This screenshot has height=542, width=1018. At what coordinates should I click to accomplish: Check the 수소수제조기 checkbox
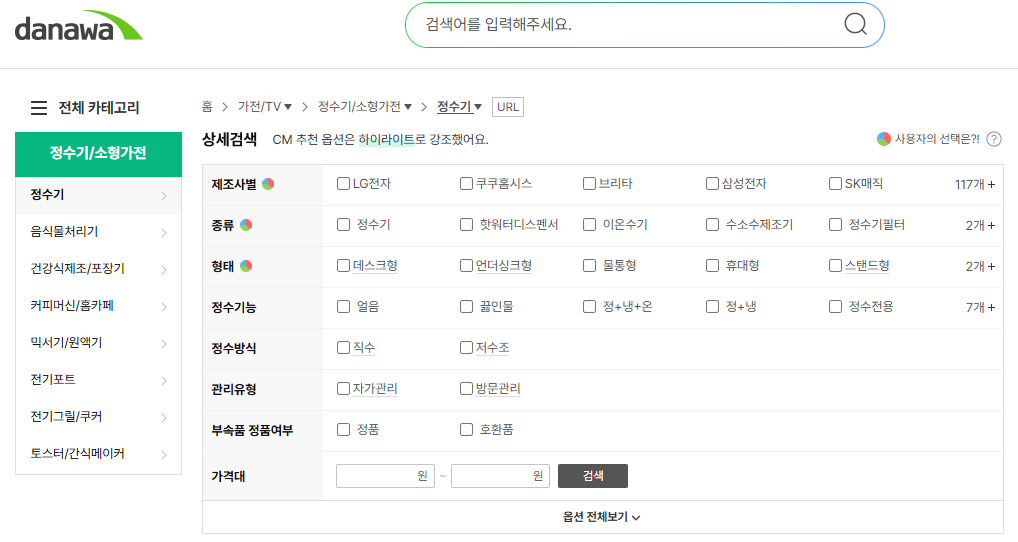point(712,225)
